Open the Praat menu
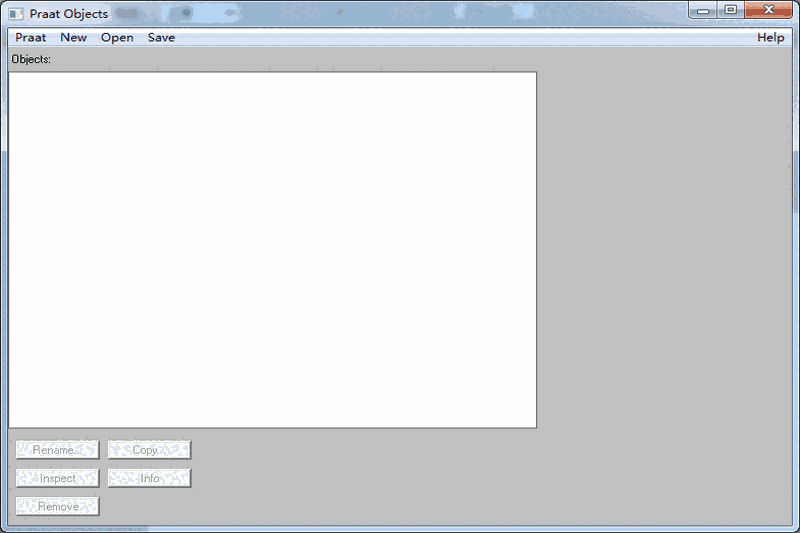The height and width of the screenshot is (533, 800). click(x=31, y=37)
